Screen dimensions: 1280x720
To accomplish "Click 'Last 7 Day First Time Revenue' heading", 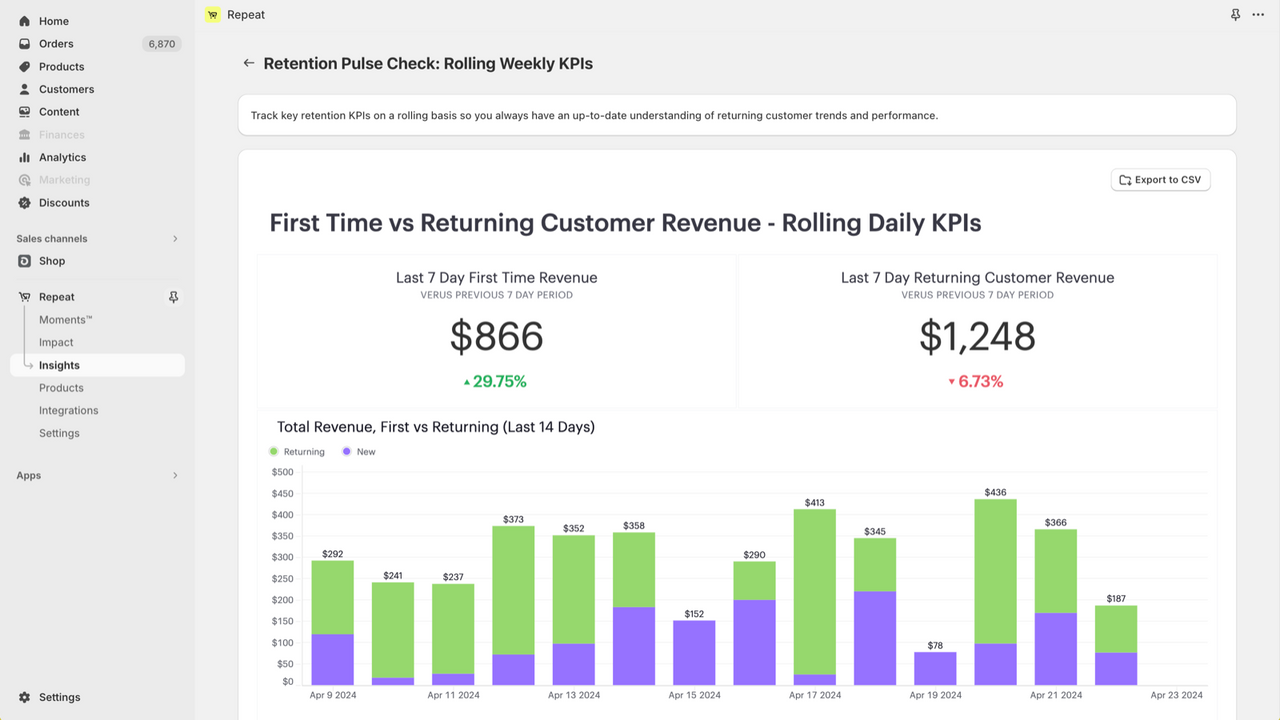I will pyautogui.click(x=496, y=278).
